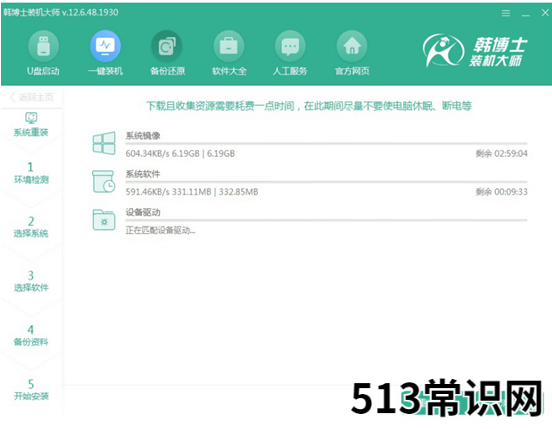Click the download notice text about 耗费一点时间
The image size is (552, 429).
pyautogui.click(x=309, y=106)
